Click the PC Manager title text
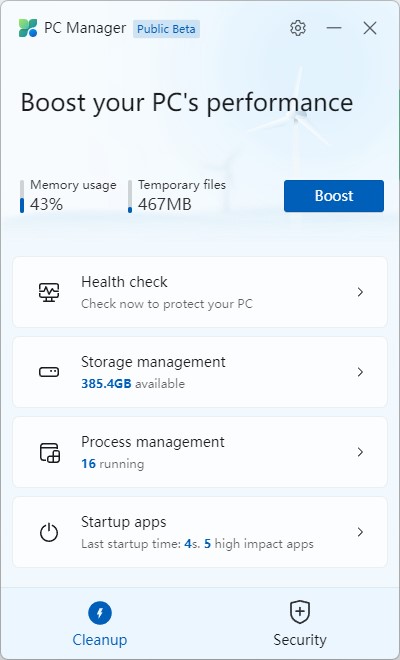This screenshot has height=660, width=400. (85, 28)
